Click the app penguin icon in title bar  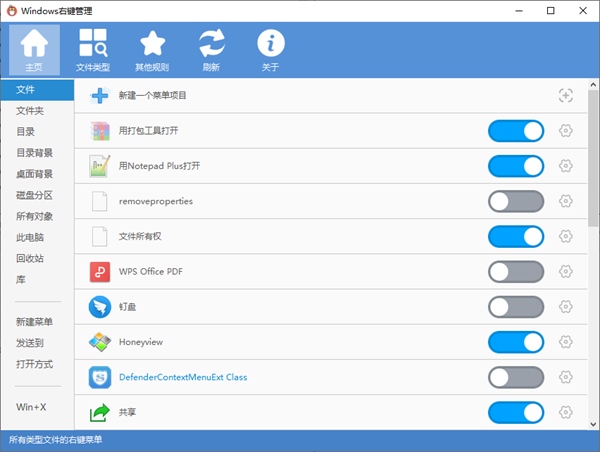coord(12,11)
